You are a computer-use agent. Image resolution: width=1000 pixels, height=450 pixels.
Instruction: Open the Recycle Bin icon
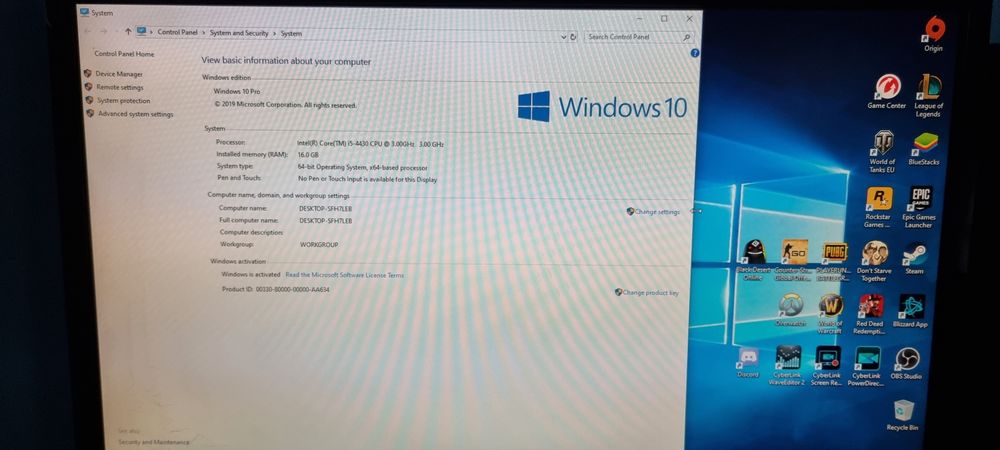click(x=902, y=415)
